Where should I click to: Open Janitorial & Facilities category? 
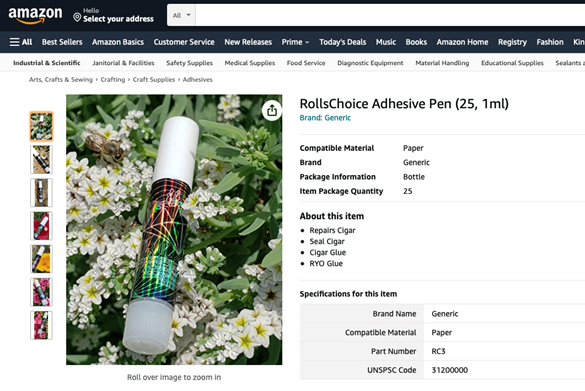tap(123, 63)
